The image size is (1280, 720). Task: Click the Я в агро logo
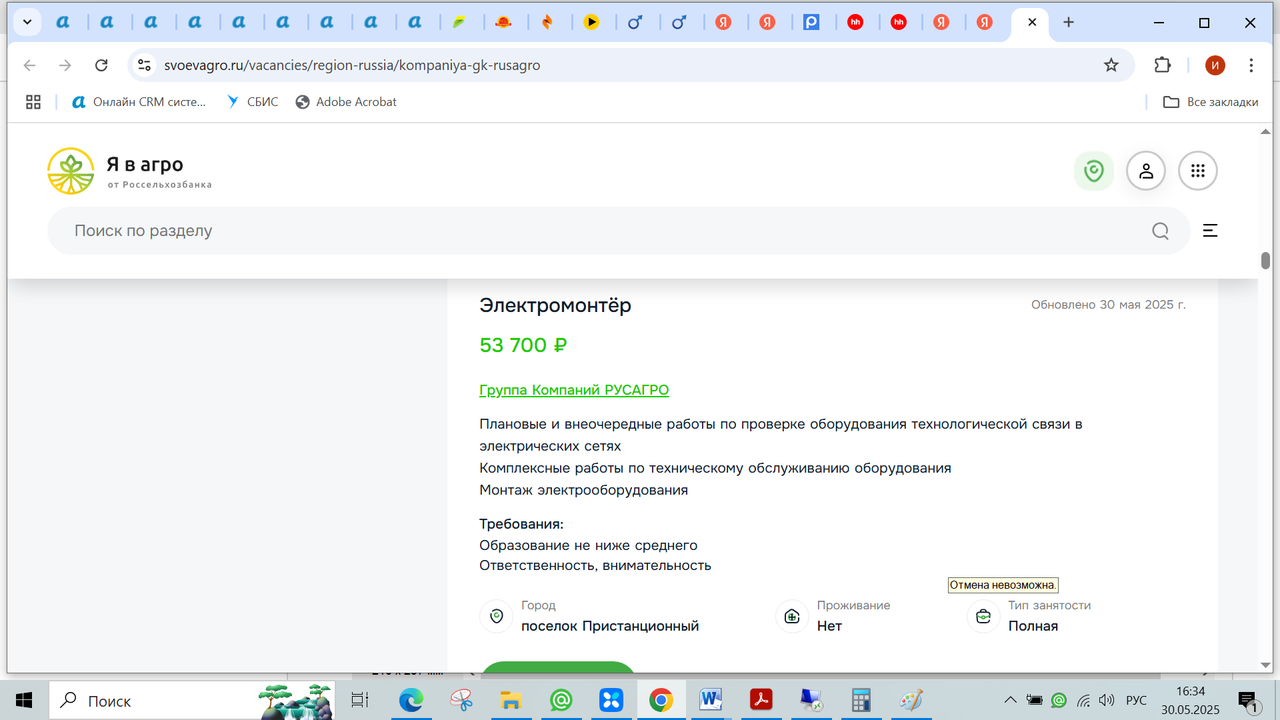(130, 171)
